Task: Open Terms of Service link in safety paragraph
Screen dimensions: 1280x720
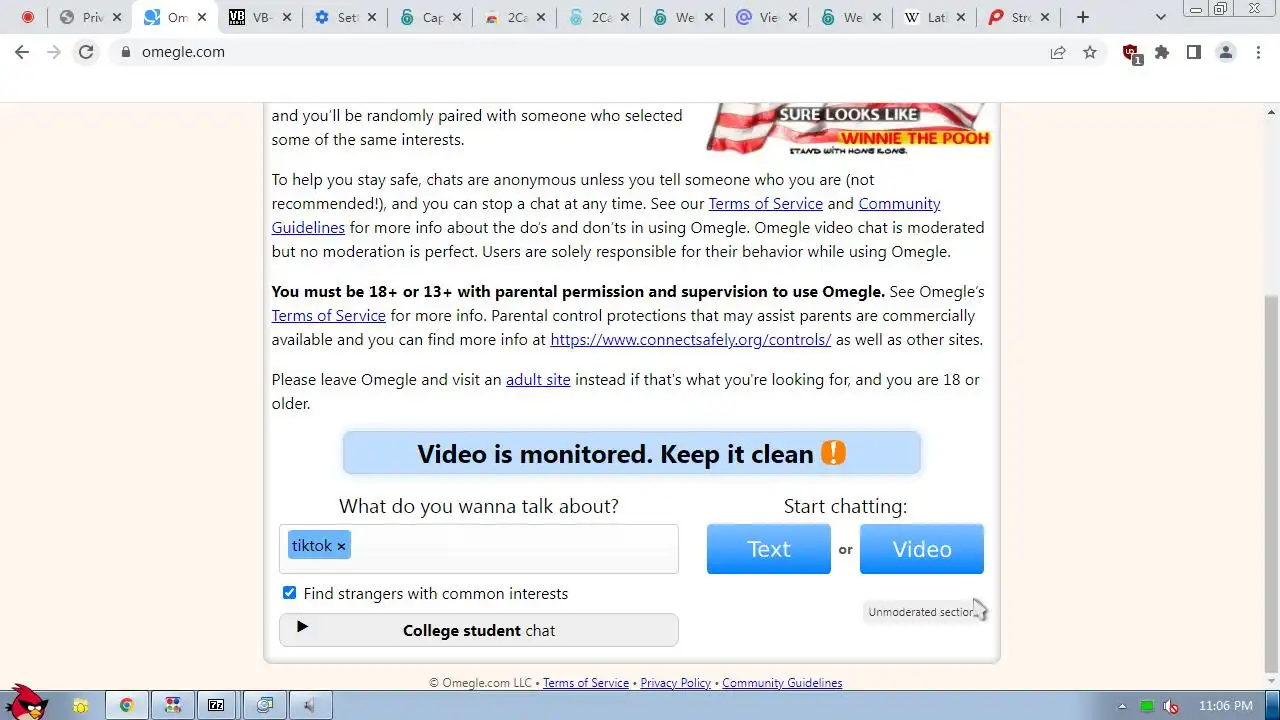Action: click(765, 203)
